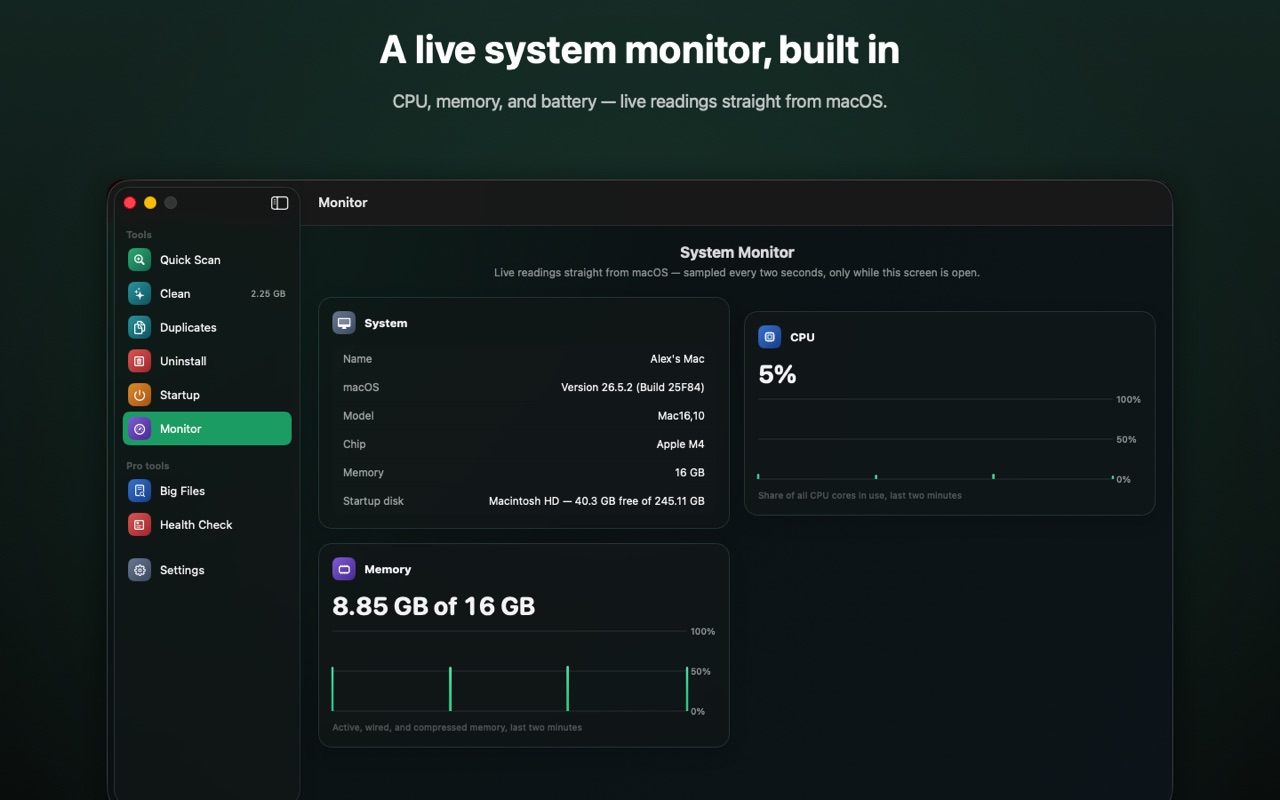Click the red Uninstall icon
The width and height of the screenshot is (1280, 800).
coord(139,361)
